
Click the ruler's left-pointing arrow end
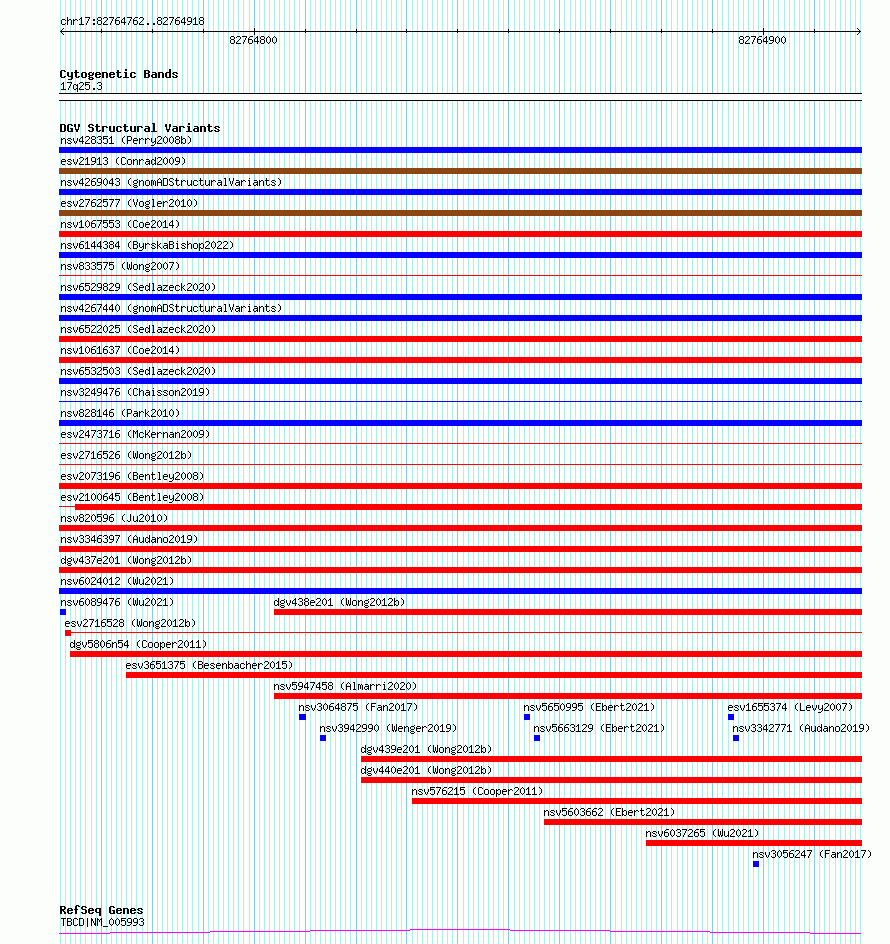pos(63,31)
